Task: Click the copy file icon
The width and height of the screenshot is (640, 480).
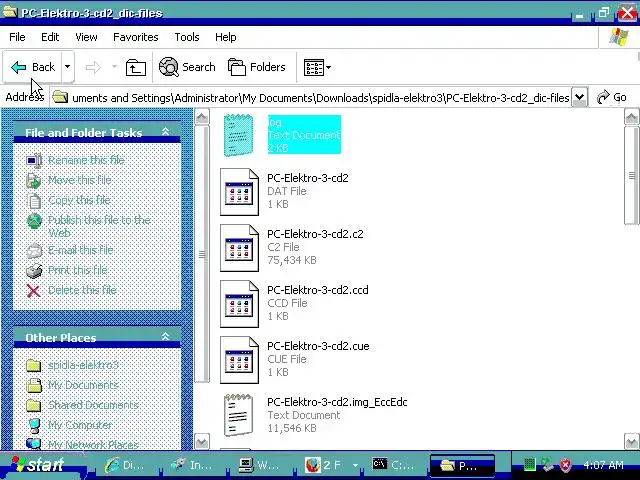Action: pyautogui.click(x=34, y=200)
